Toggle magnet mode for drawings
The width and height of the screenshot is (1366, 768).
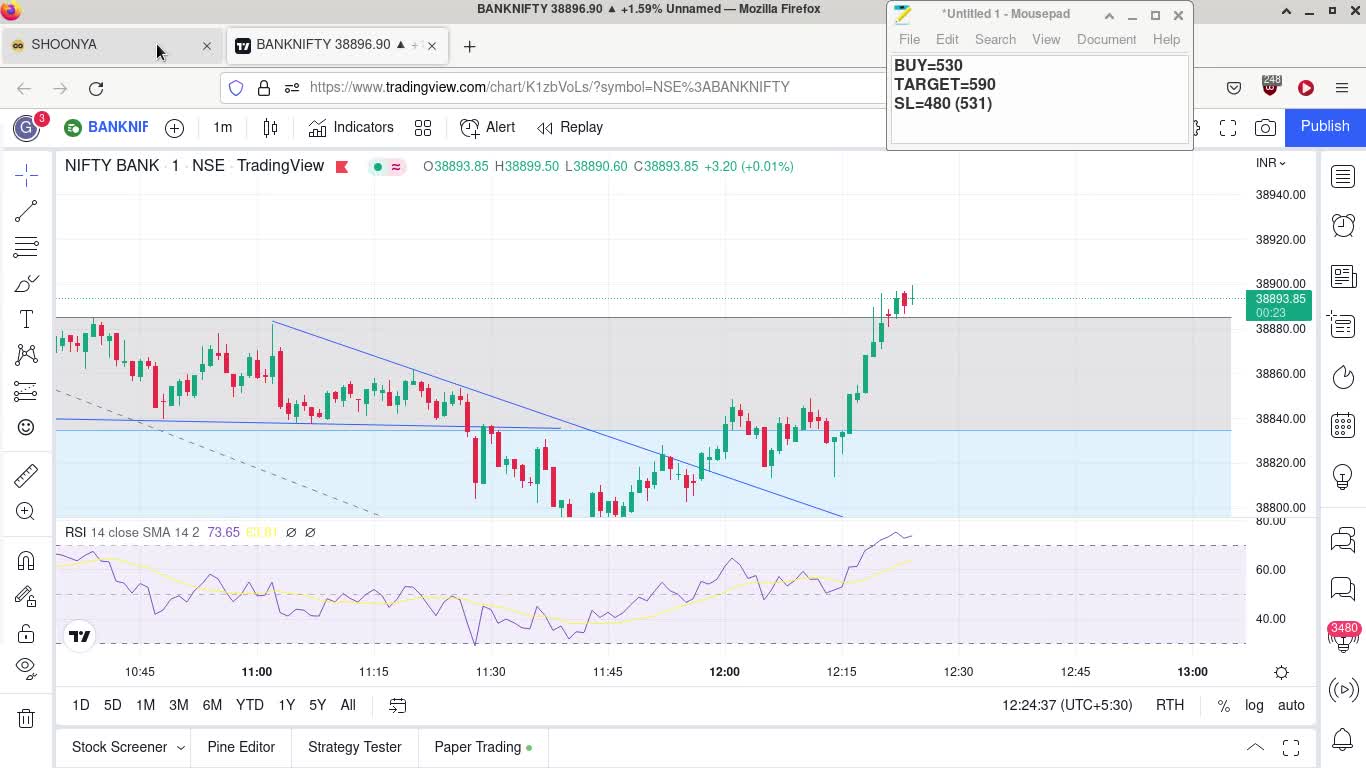26,561
